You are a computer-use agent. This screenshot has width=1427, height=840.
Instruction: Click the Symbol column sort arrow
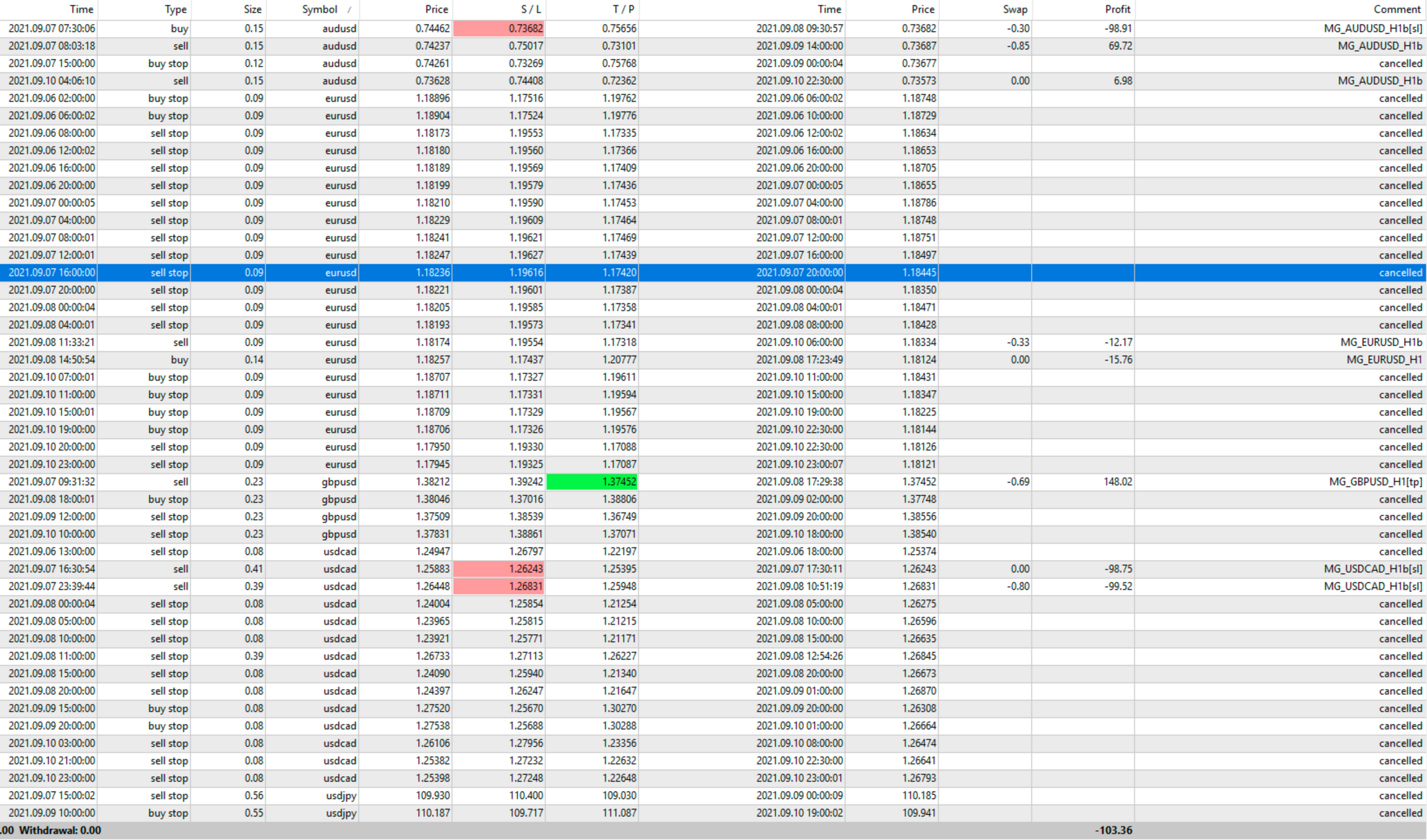click(349, 10)
